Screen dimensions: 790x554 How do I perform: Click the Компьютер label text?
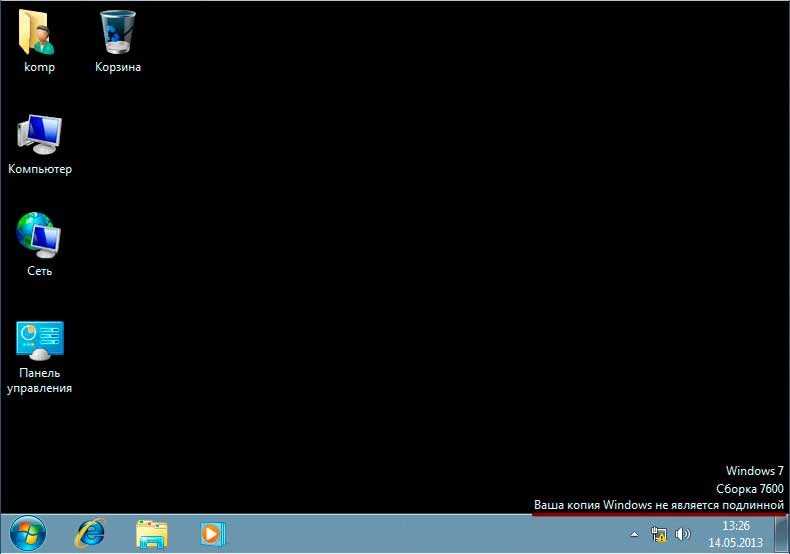pos(40,169)
